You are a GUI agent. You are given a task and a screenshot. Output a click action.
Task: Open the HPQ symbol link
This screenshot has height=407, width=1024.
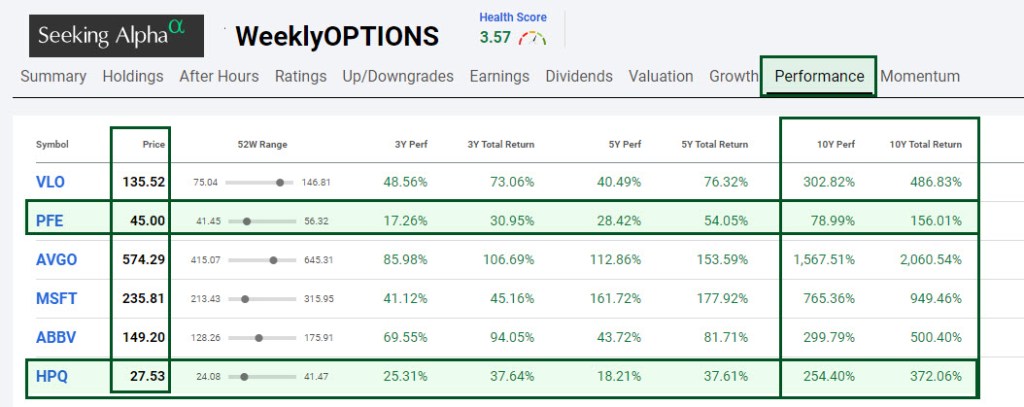click(53, 376)
